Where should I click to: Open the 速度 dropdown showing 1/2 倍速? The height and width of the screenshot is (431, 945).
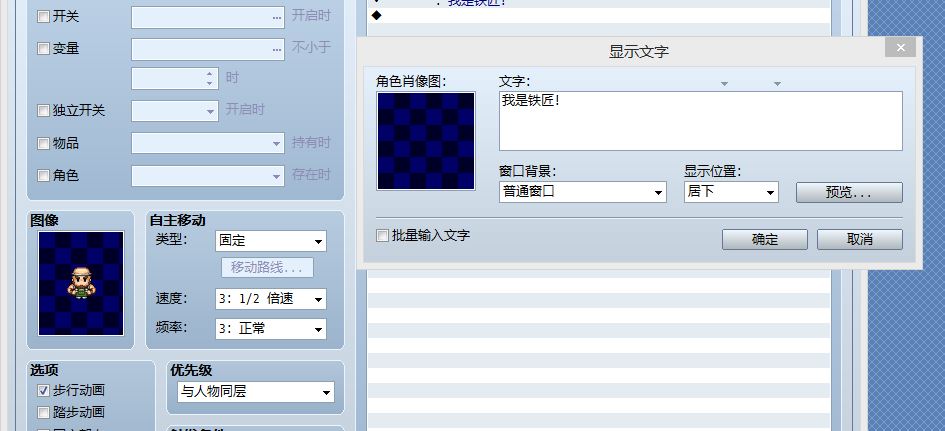click(271, 299)
